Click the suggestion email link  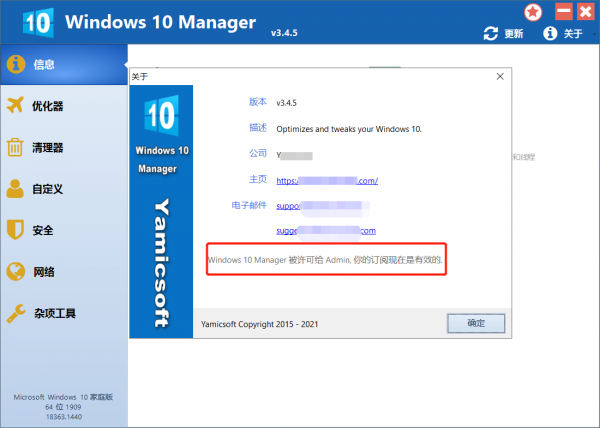(x=326, y=231)
